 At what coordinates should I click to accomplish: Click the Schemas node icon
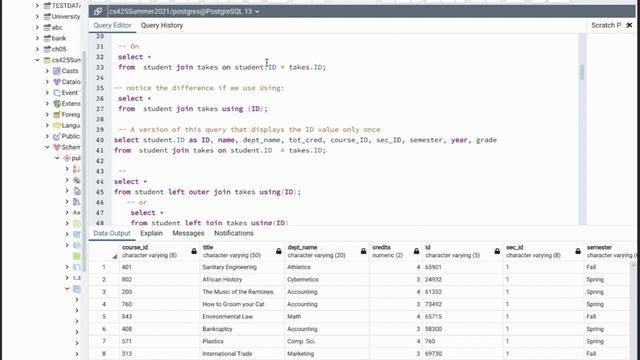coord(57,147)
